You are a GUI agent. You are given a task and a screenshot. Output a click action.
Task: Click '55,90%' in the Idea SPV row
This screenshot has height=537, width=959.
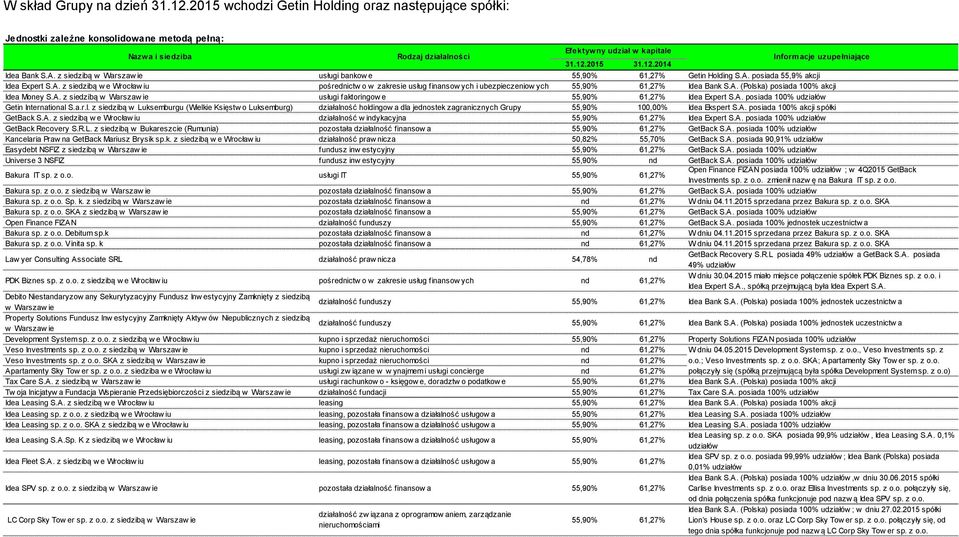point(584,488)
